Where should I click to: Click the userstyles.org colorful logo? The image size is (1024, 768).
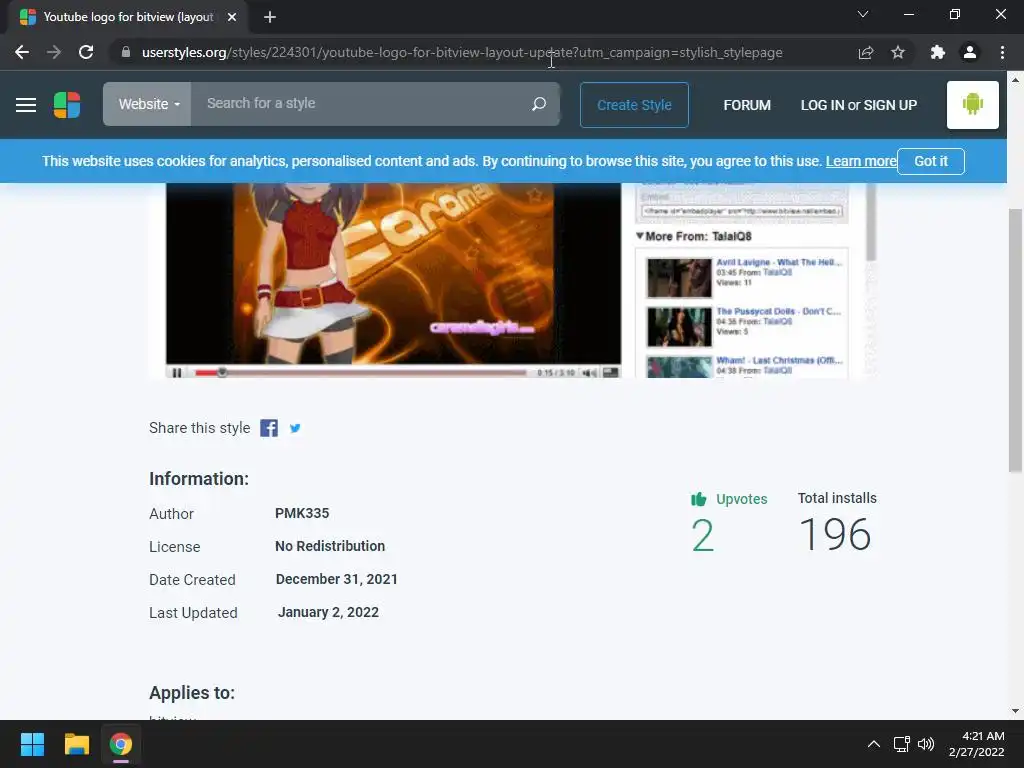[x=67, y=104]
